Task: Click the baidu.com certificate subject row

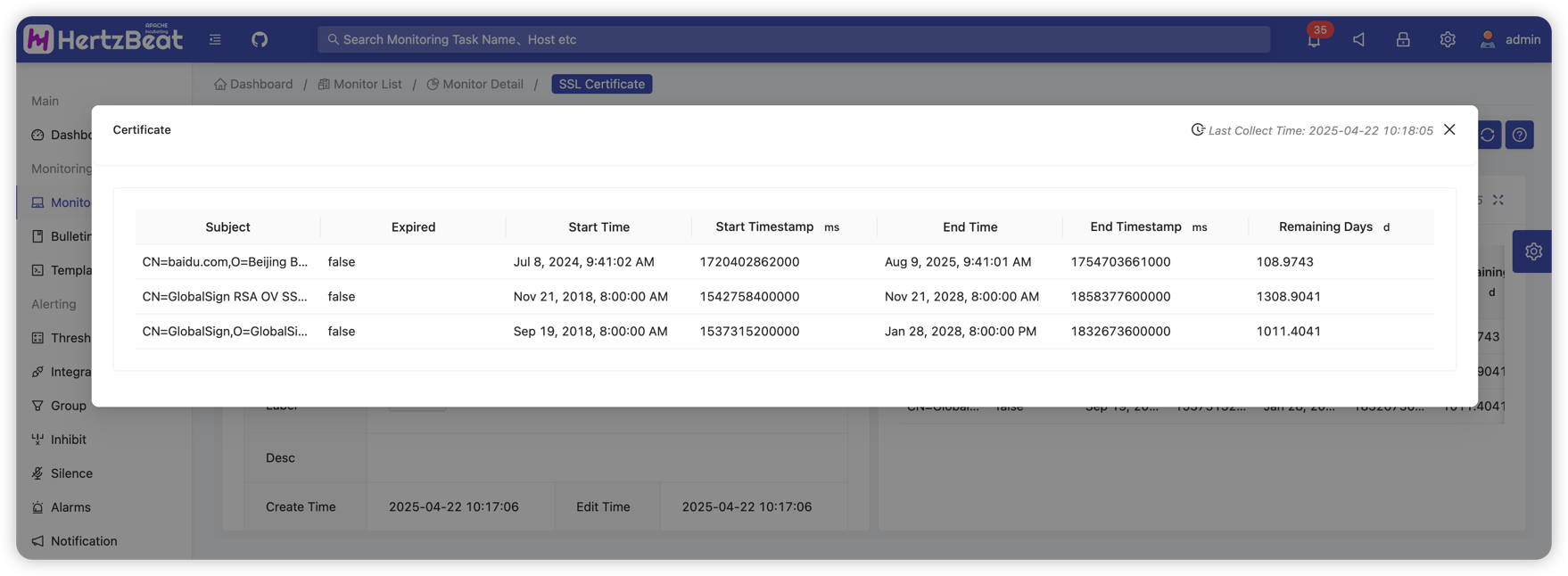Action: pos(225,262)
